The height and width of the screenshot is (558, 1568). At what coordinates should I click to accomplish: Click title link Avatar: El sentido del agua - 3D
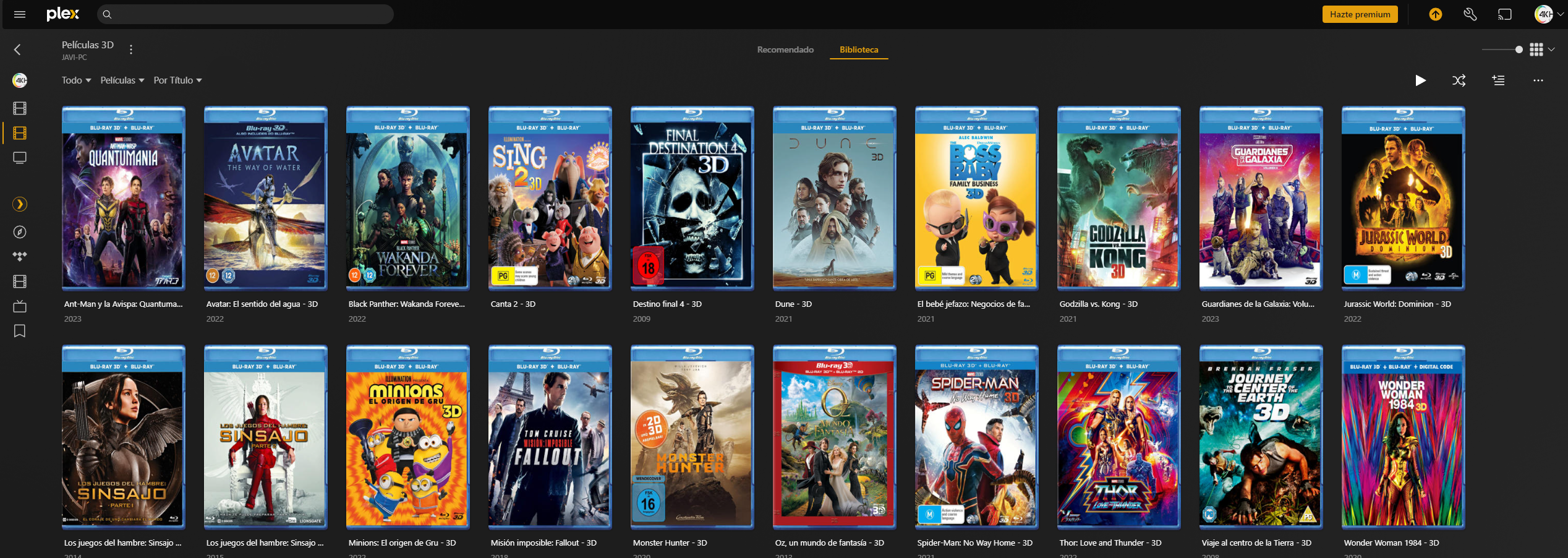tap(262, 304)
